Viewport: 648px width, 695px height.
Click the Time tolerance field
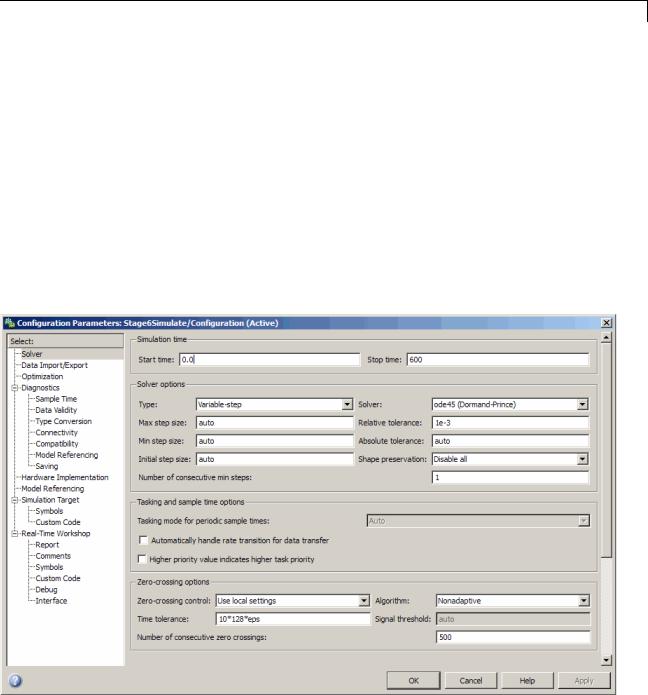click(x=293, y=619)
